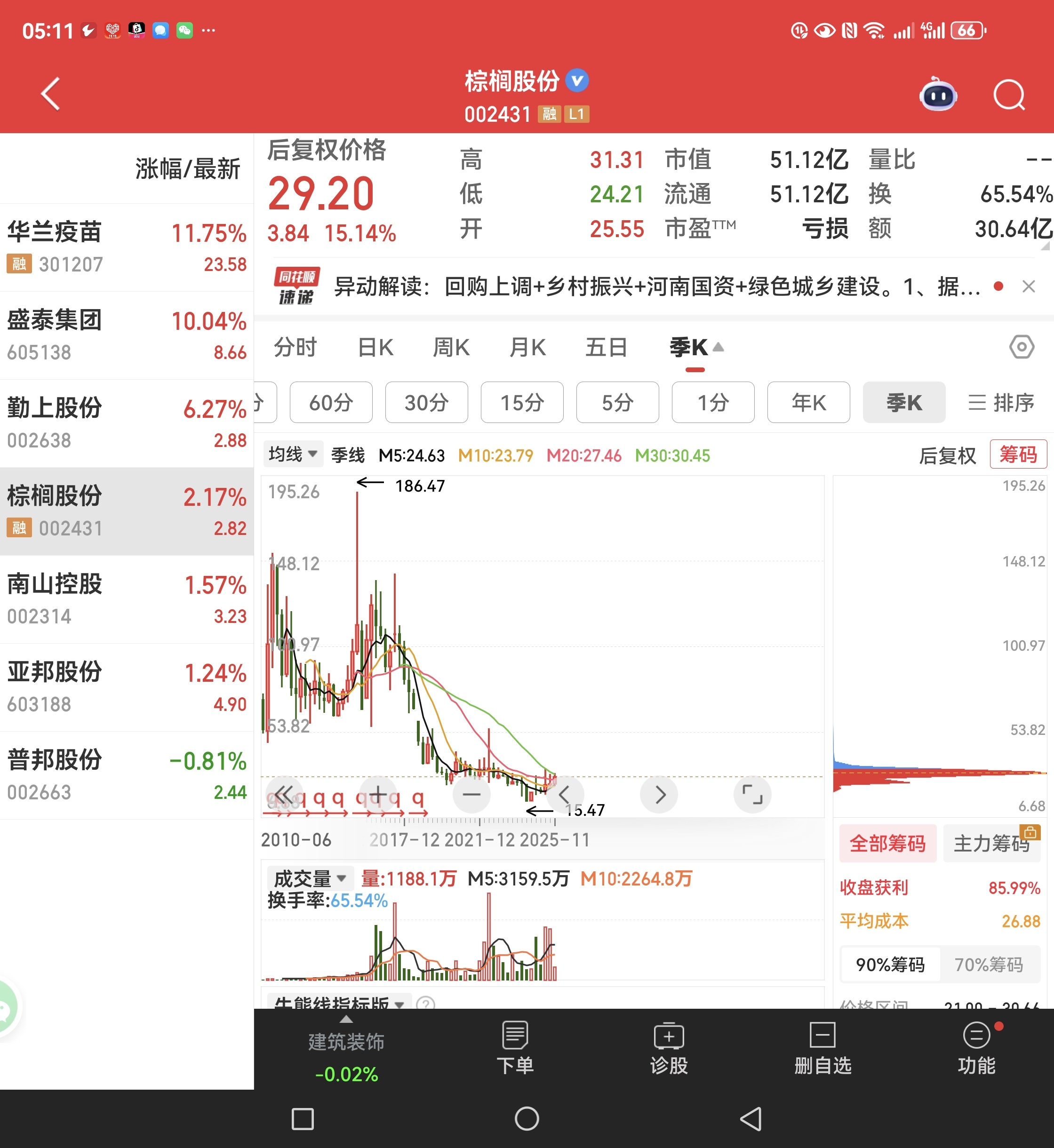
Task: Expand chart to fullscreen
Action: (x=752, y=794)
